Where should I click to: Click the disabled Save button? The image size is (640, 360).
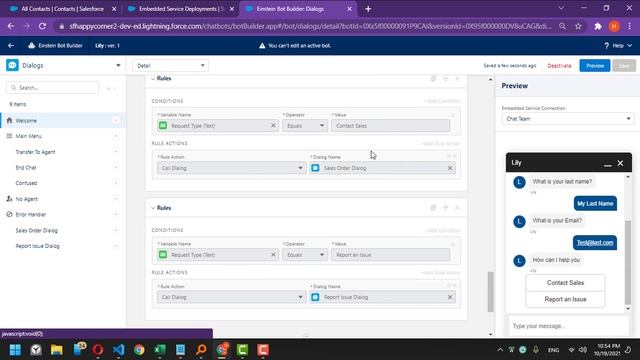pos(624,66)
